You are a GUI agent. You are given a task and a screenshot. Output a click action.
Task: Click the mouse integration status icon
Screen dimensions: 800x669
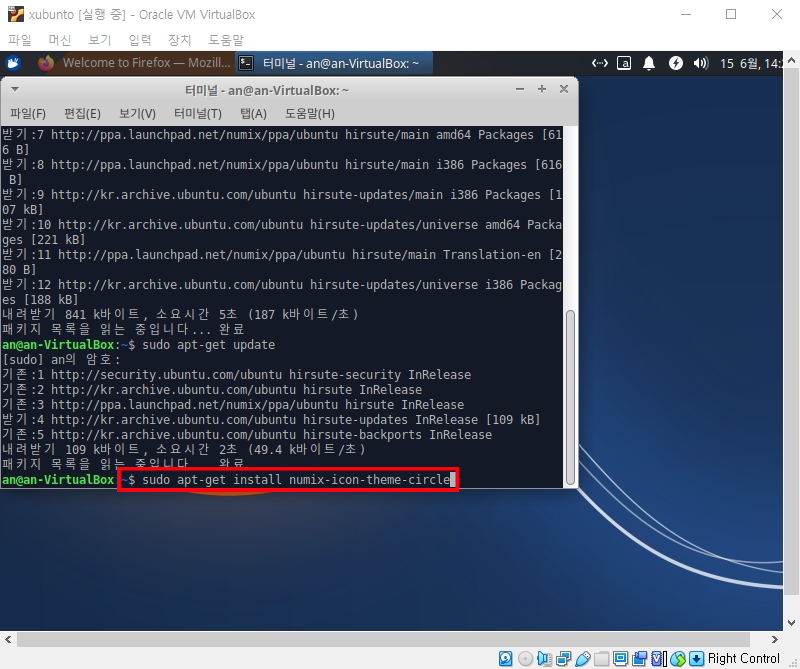(678, 658)
